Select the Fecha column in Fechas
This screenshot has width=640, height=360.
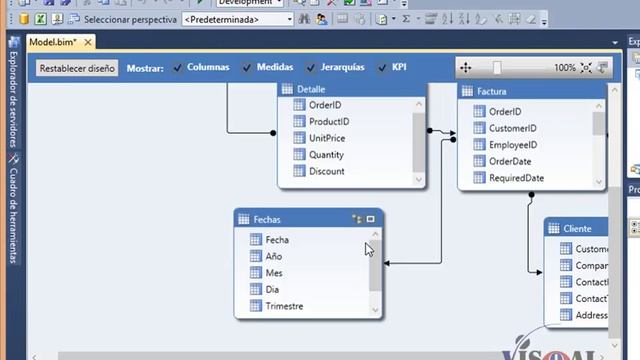[277, 240]
